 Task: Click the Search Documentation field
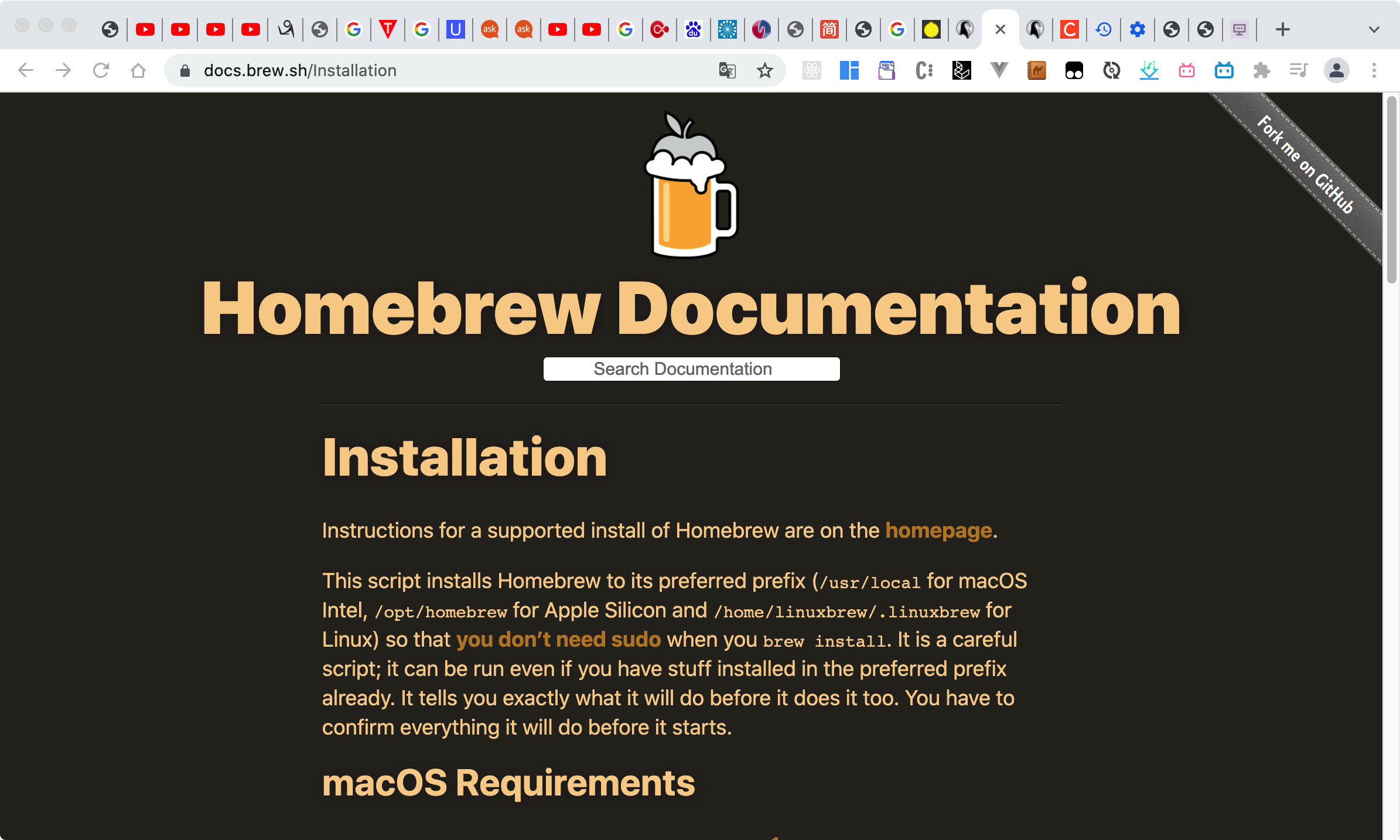[691, 369]
